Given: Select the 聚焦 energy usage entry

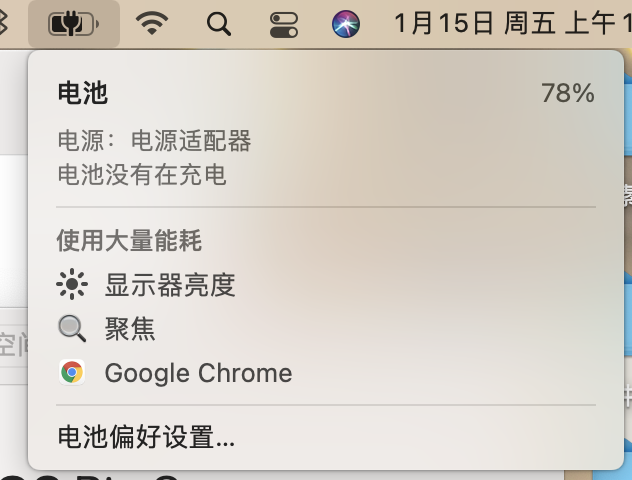Looking at the screenshot, I should pyautogui.click(x=130, y=329).
